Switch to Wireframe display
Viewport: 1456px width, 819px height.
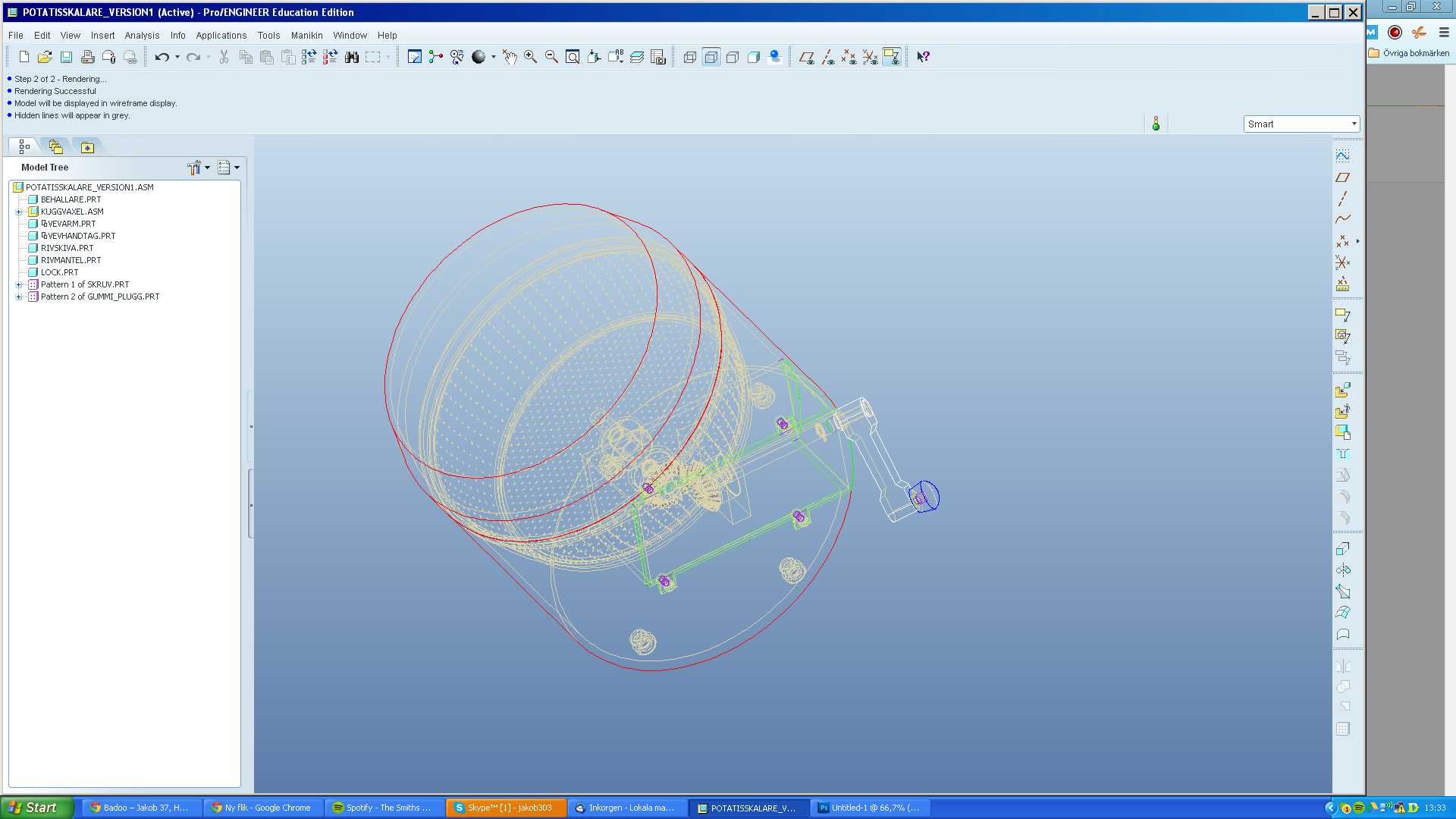(x=690, y=57)
